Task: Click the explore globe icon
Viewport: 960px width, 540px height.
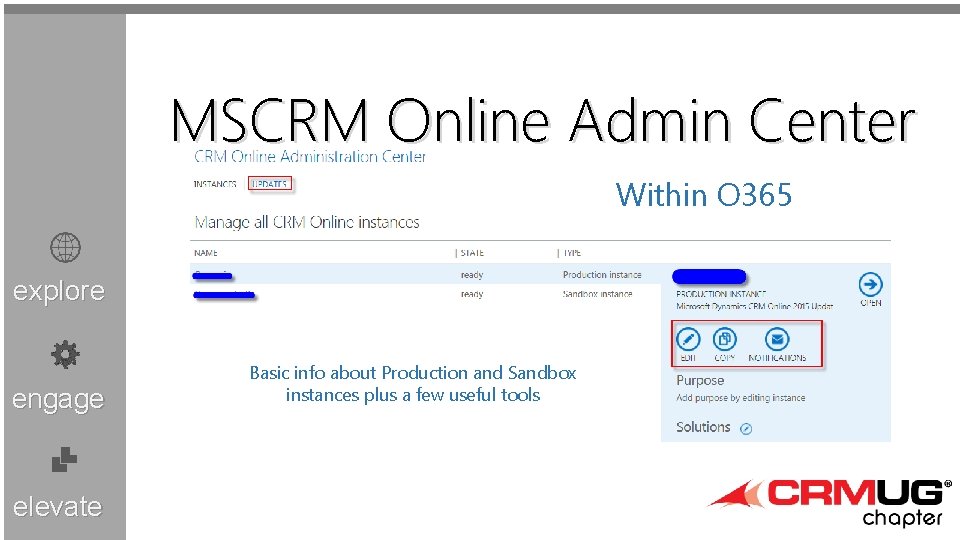Action: pyautogui.click(x=65, y=247)
